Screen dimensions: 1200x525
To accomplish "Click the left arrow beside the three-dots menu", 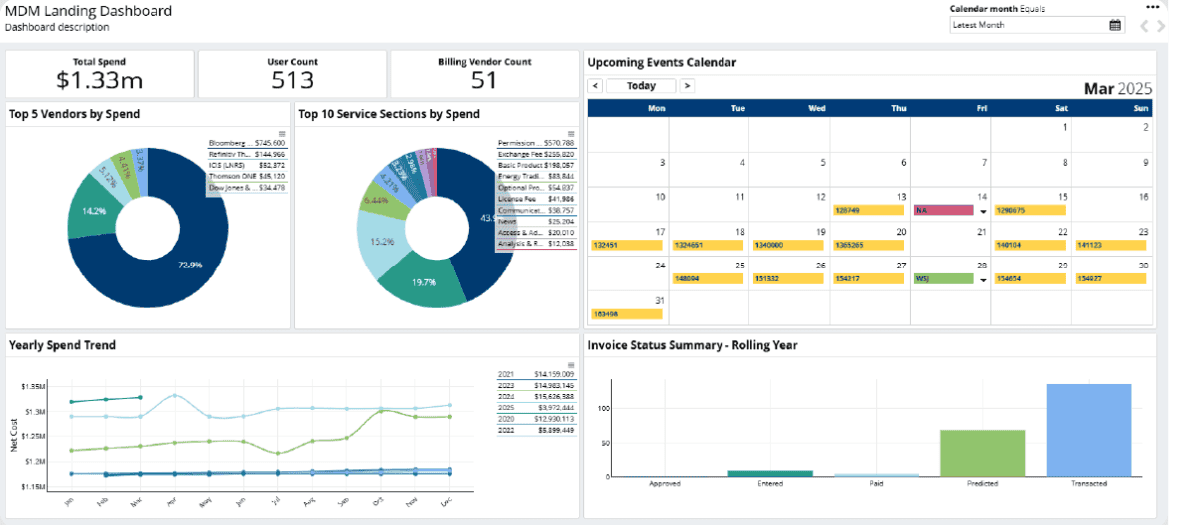I will [x=1146, y=27].
